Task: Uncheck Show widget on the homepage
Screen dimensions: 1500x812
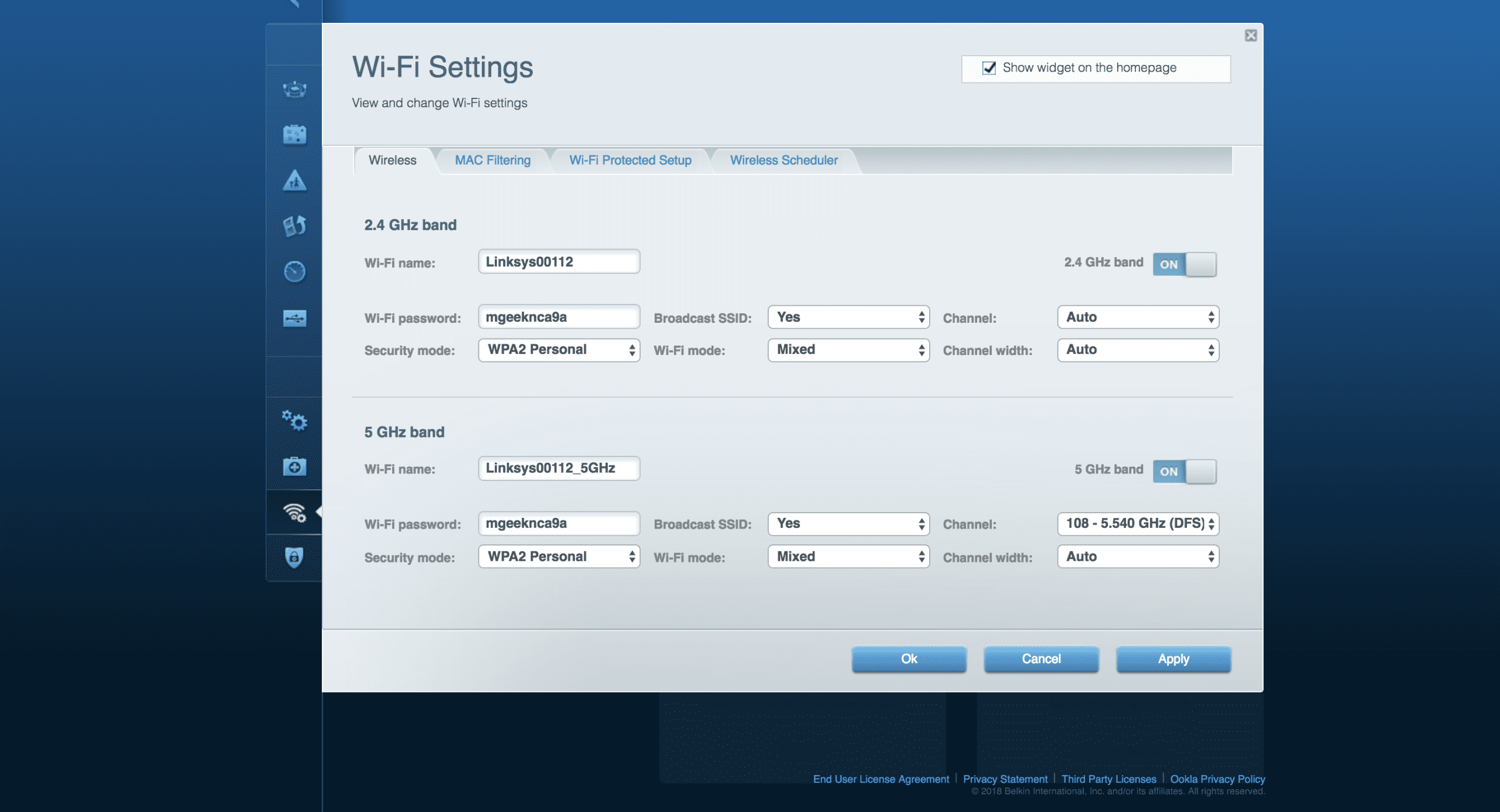Action: pyautogui.click(x=989, y=68)
